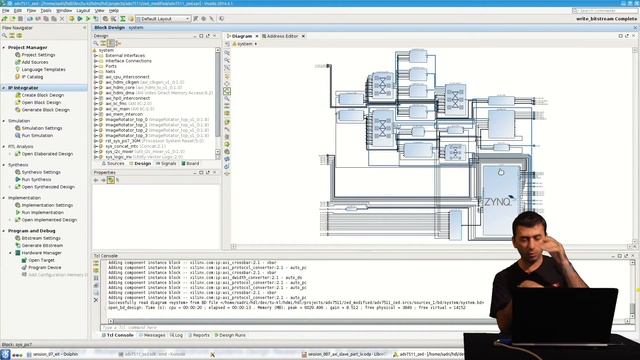The image size is (640, 360).
Task: Click the sigma Reports icon in main toolbar
Action: coord(122,19)
